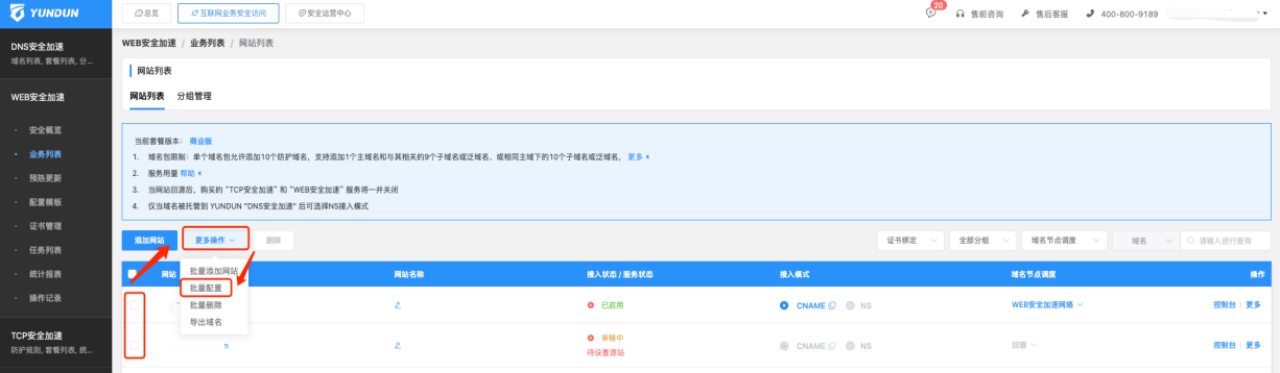Edit the website name in the 审核中 row

(397, 345)
